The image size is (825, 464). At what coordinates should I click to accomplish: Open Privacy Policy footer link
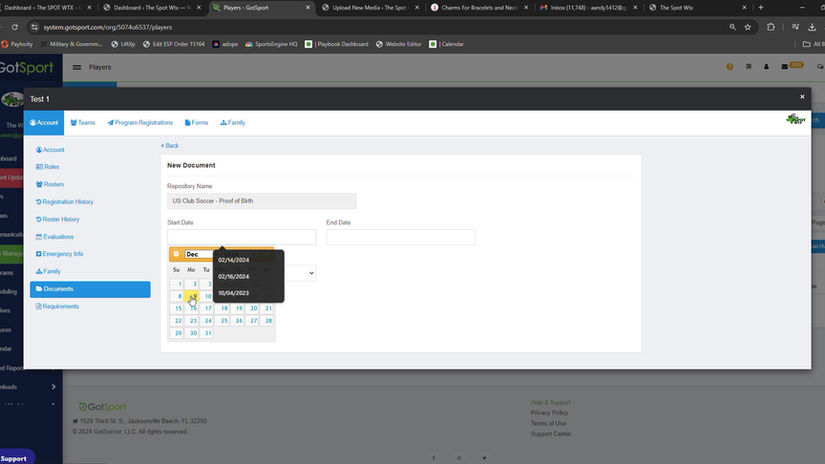[x=549, y=413]
